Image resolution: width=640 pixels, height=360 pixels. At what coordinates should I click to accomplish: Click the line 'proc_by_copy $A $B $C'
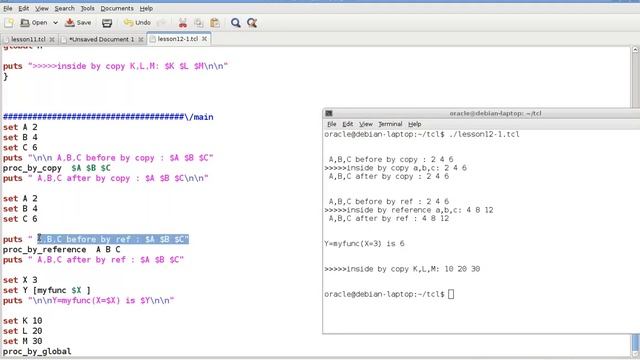coord(57,168)
